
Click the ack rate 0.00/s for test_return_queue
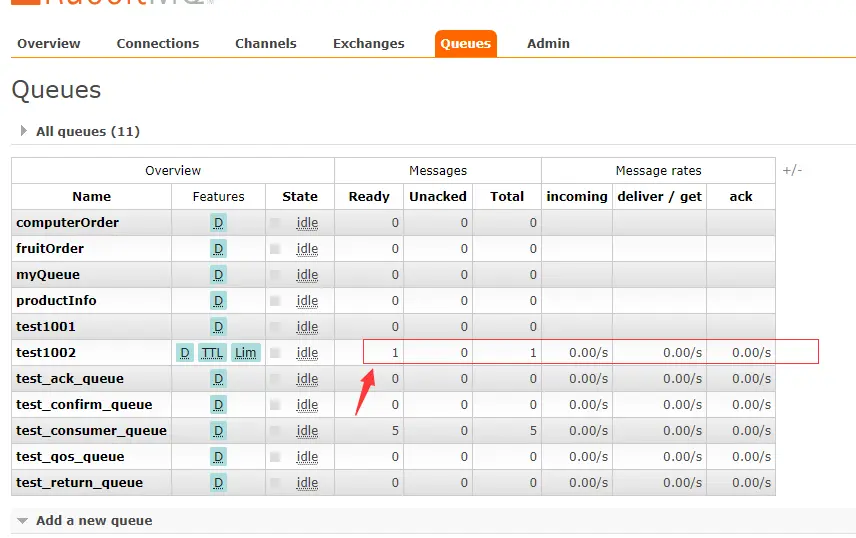[x=752, y=483]
